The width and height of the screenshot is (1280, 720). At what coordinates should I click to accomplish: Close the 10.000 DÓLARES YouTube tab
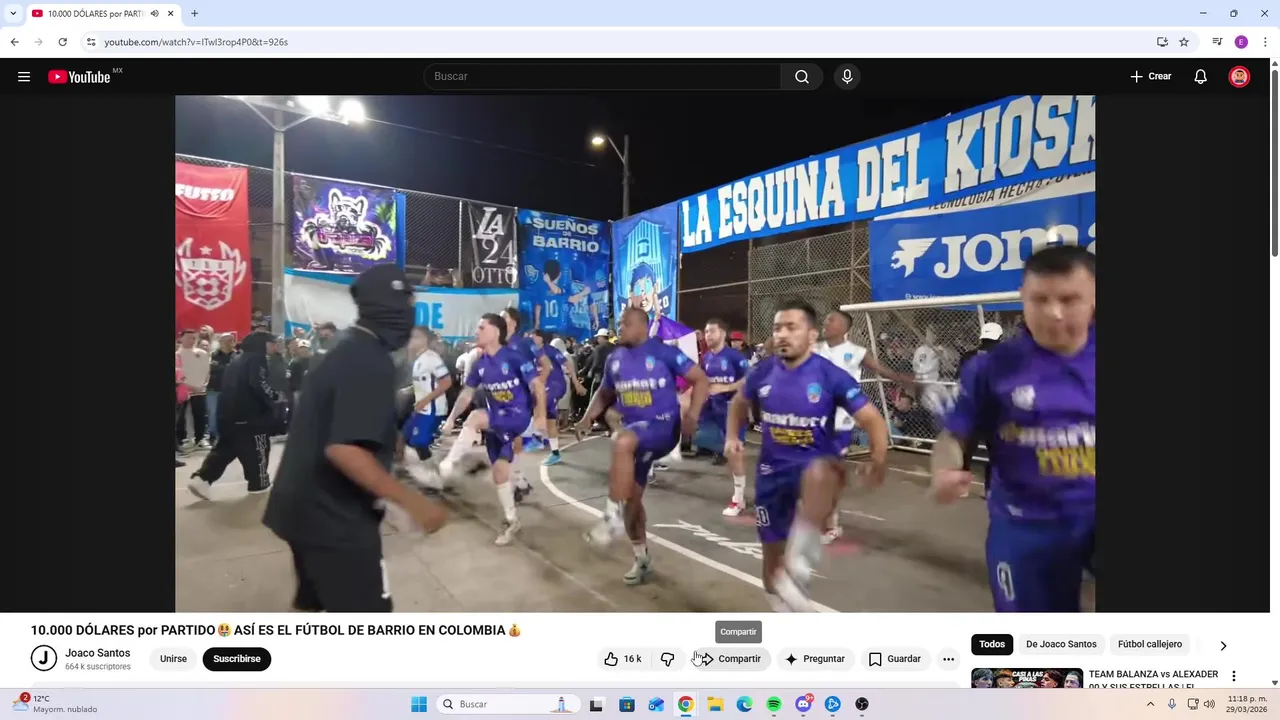171,14
